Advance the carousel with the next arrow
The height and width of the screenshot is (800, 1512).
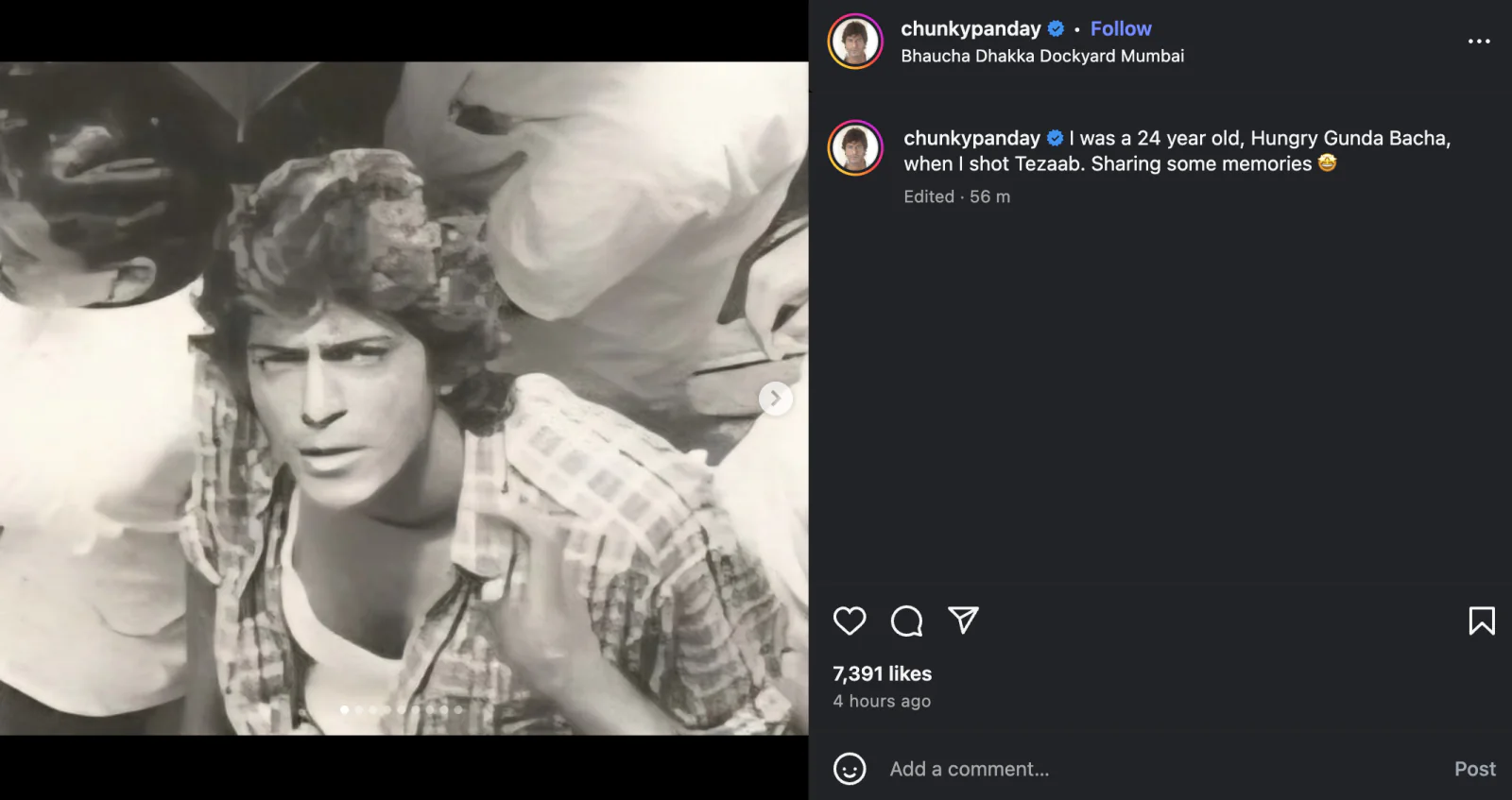pyautogui.click(x=775, y=398)
